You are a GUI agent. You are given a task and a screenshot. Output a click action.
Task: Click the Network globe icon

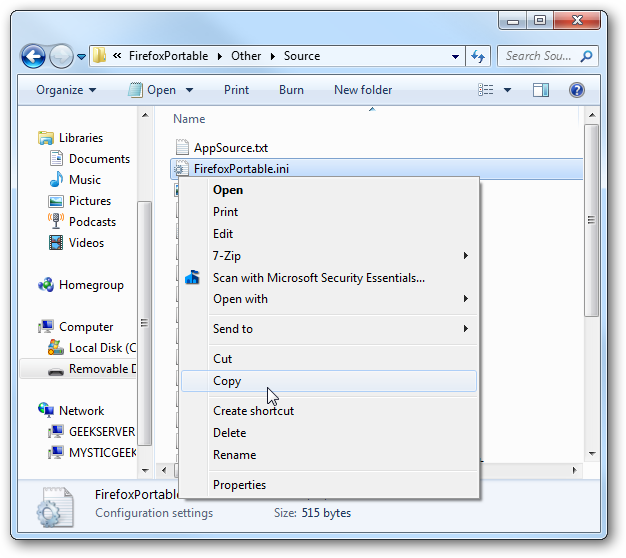46,410
